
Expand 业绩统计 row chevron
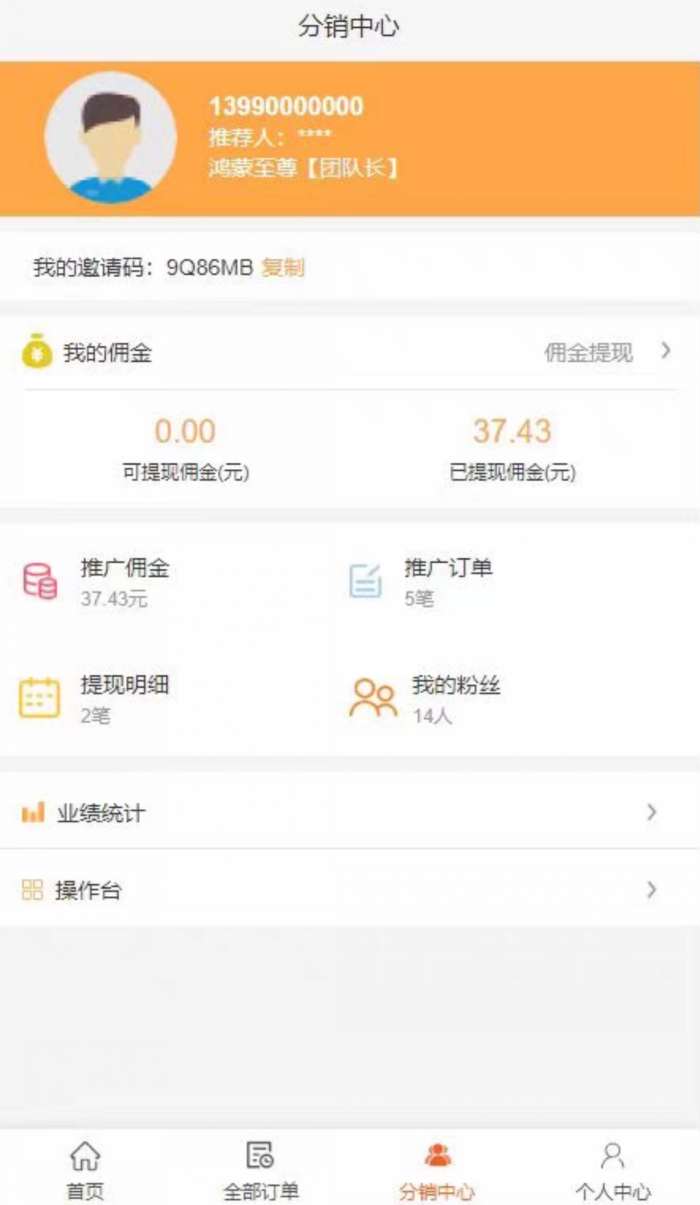(652, 812)
